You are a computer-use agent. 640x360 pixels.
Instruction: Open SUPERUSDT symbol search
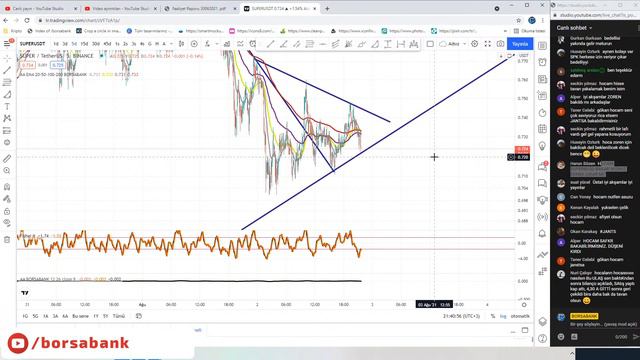32,44
